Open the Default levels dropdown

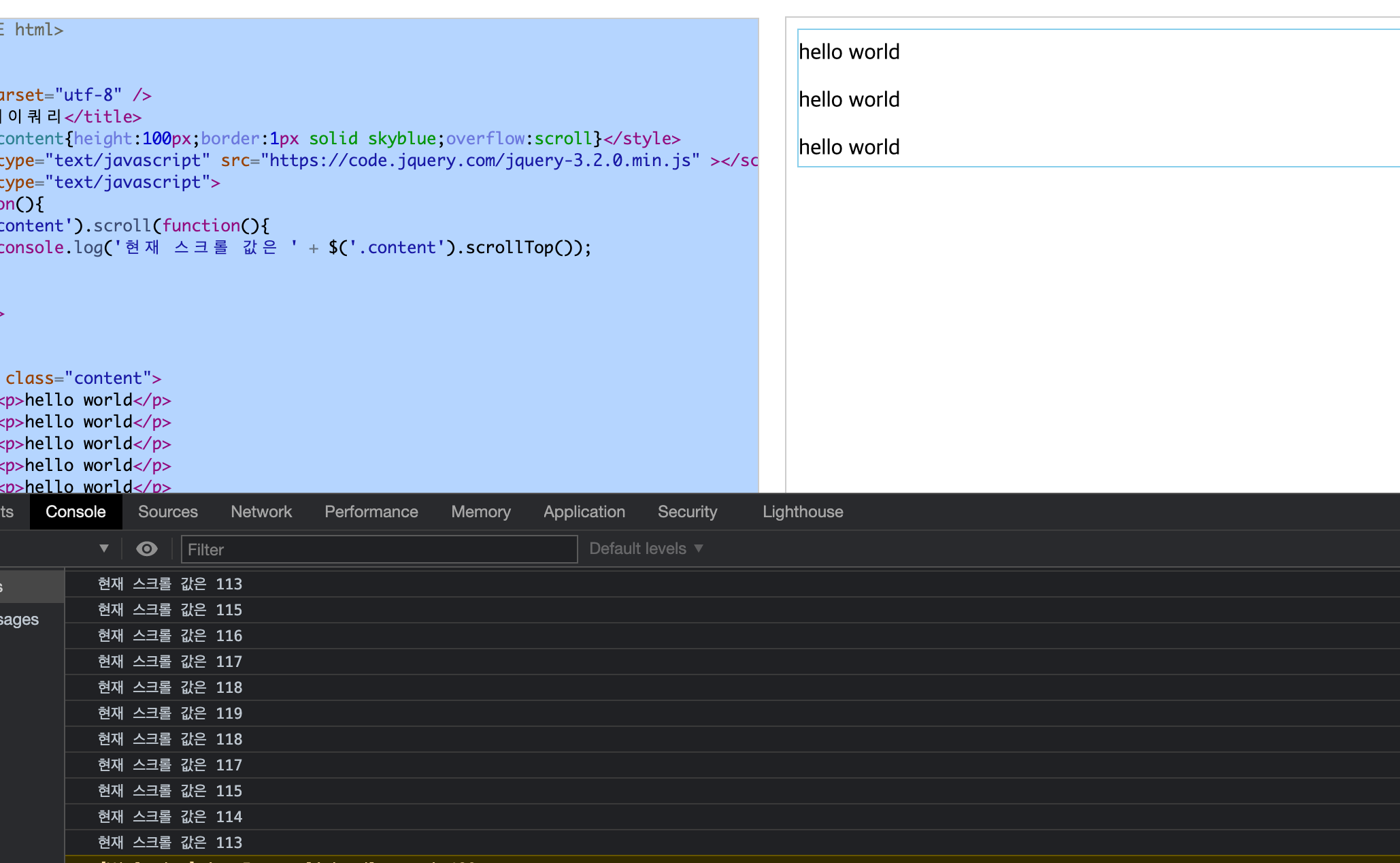coord(646,549)
